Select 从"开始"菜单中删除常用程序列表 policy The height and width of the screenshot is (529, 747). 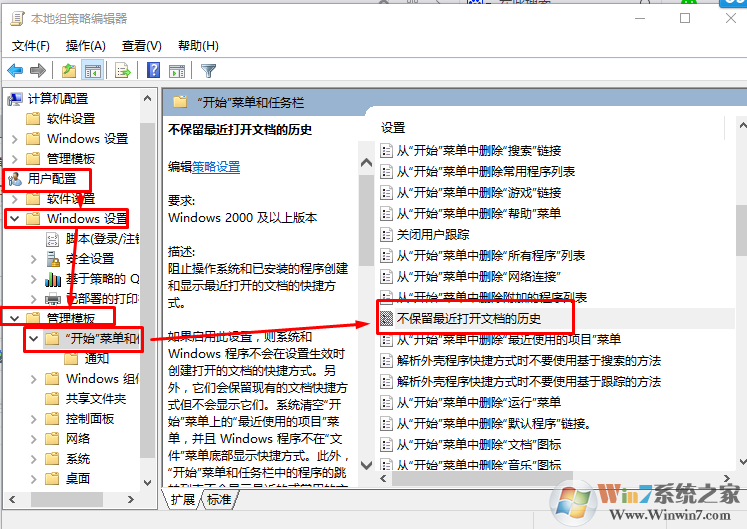coord(486,172)
